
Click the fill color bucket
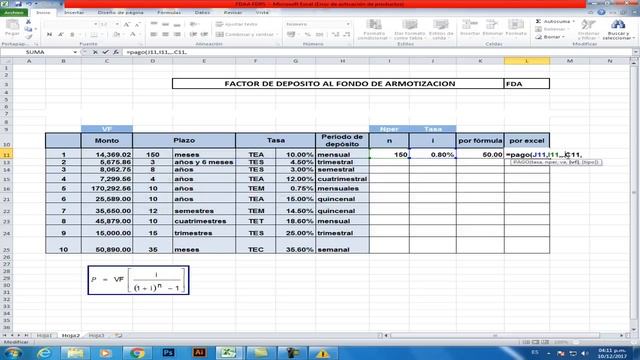click(117, 35)
